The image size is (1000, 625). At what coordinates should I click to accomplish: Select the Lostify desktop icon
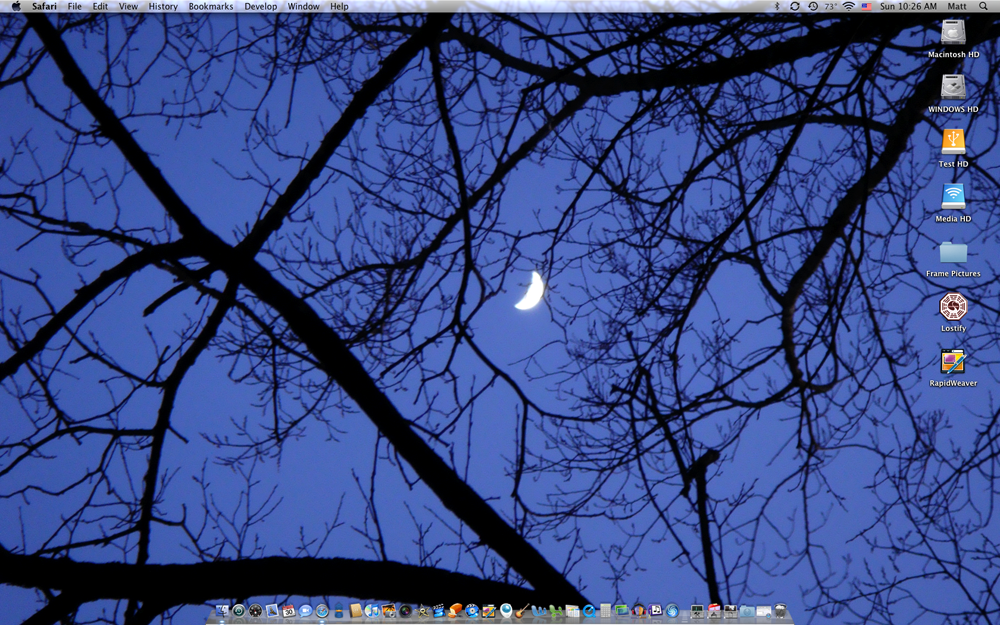(953, 307)
